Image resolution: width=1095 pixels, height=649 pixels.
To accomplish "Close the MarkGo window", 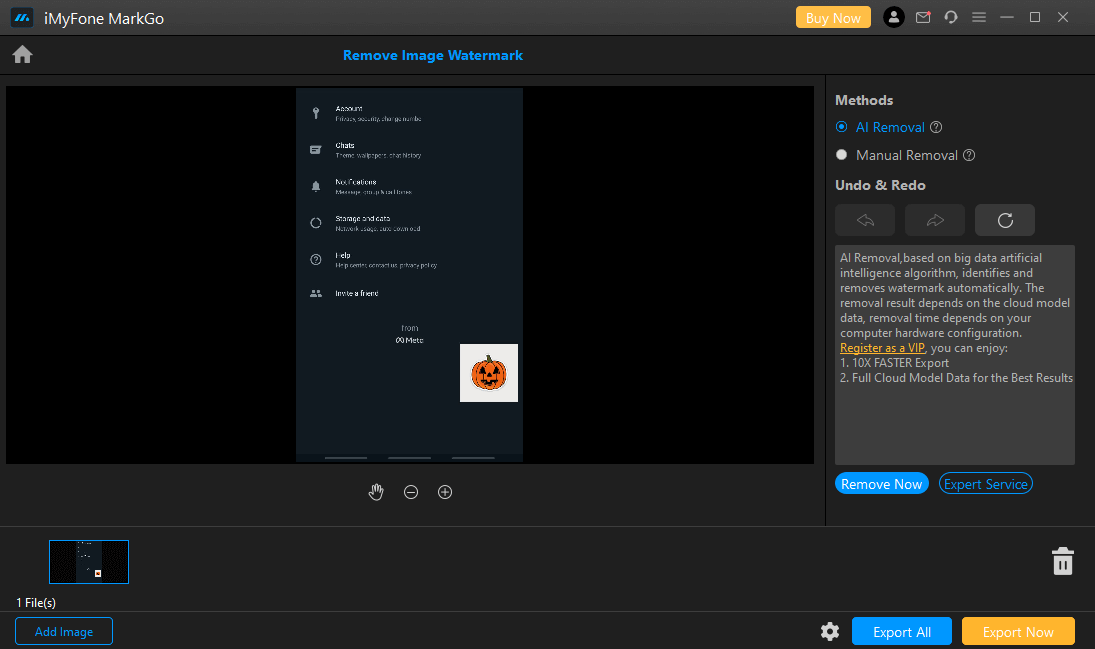I will [1063, 17].
